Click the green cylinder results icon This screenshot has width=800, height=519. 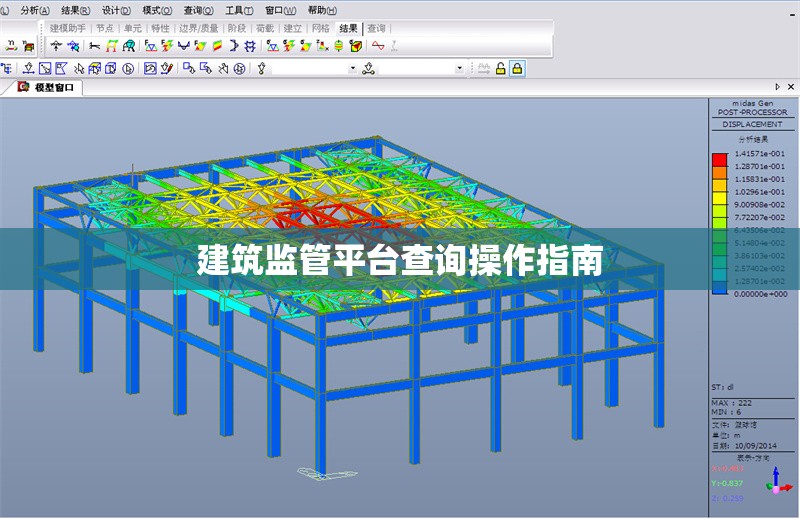click(339, 46)
